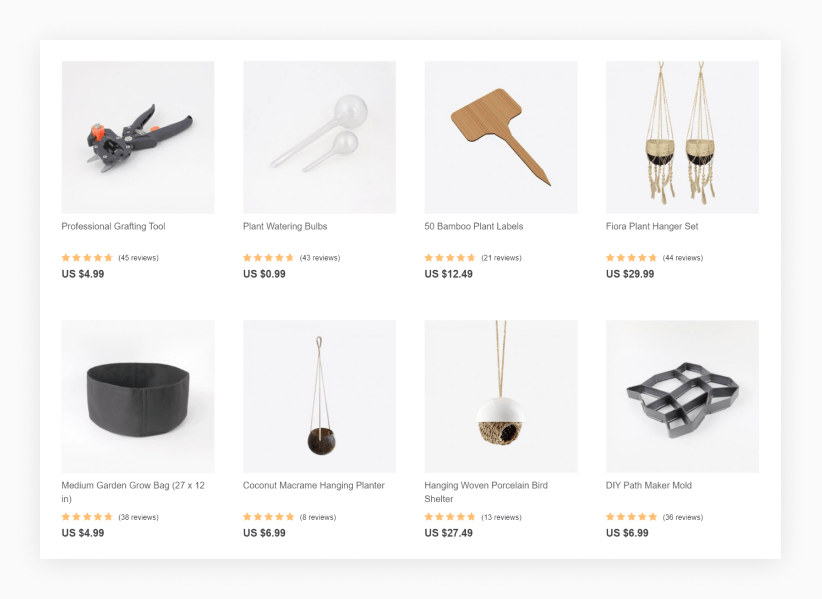Click the DIY Path Maker Mold title
Viewport: 822px width, 599px height.
click(x=649, y=485)
